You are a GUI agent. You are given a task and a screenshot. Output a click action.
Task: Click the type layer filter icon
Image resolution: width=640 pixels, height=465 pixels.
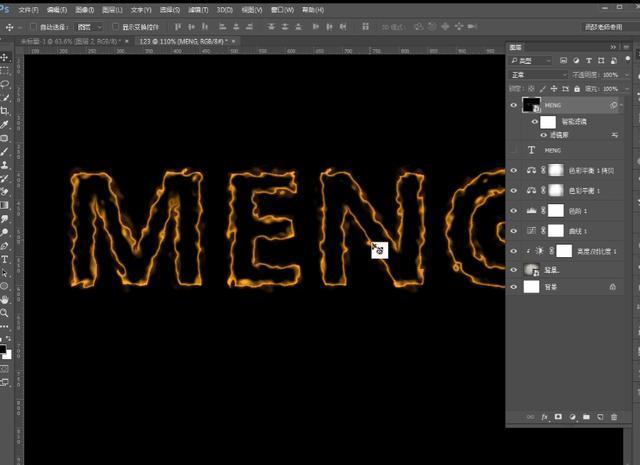coord(589,60)
